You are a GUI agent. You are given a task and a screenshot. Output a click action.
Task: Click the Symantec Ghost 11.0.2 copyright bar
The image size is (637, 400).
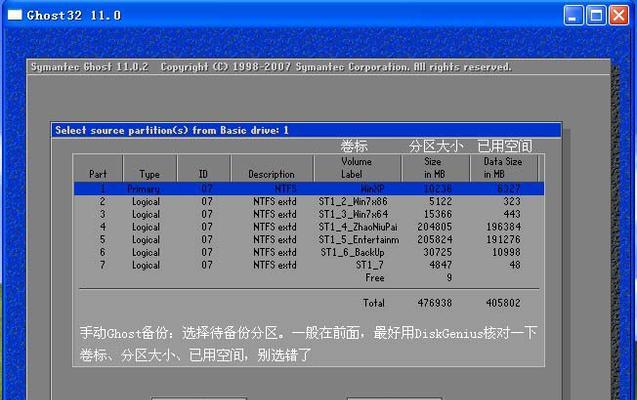[x=318, y=67]
